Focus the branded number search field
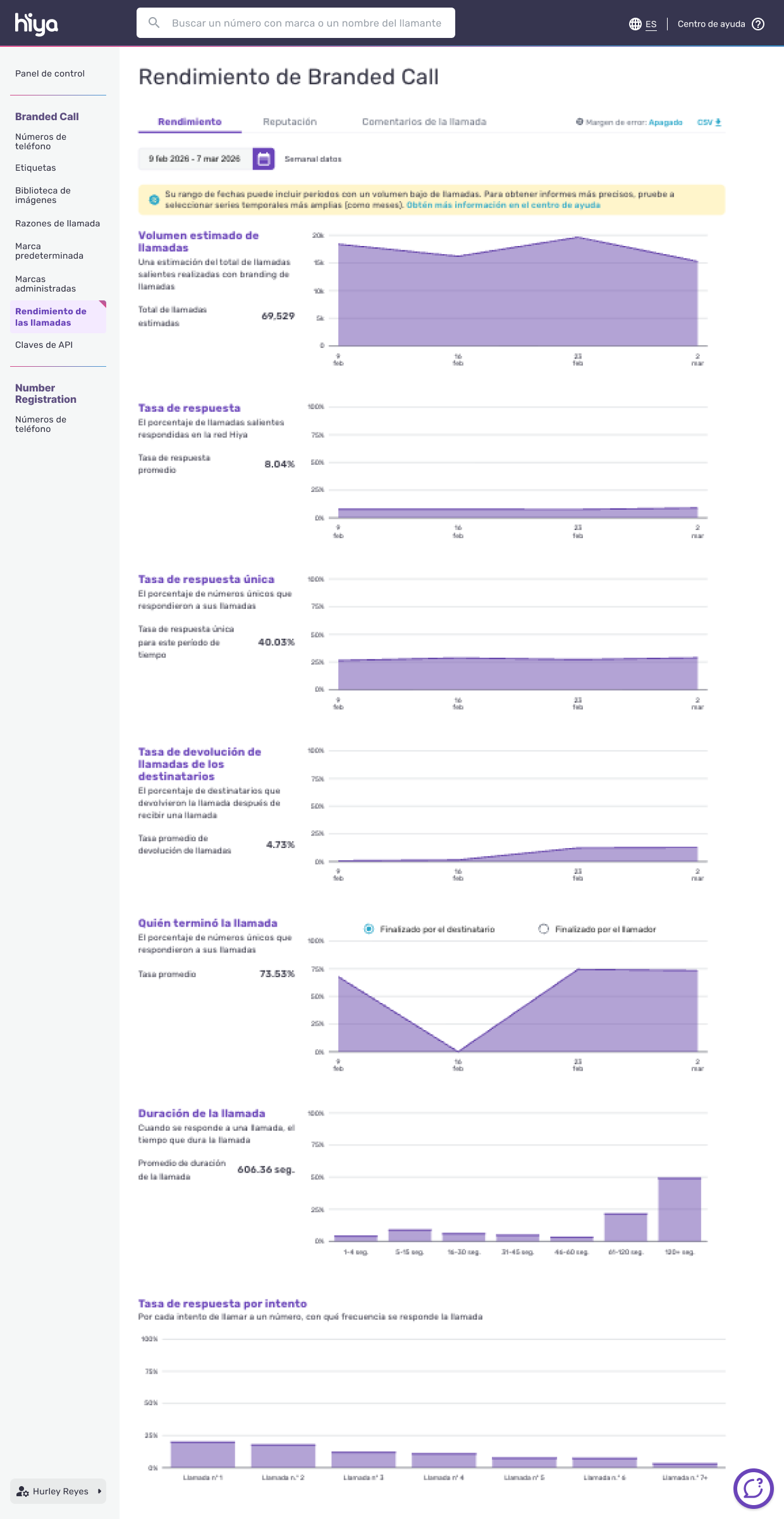The image size is (784, 1519). [307, 23]
